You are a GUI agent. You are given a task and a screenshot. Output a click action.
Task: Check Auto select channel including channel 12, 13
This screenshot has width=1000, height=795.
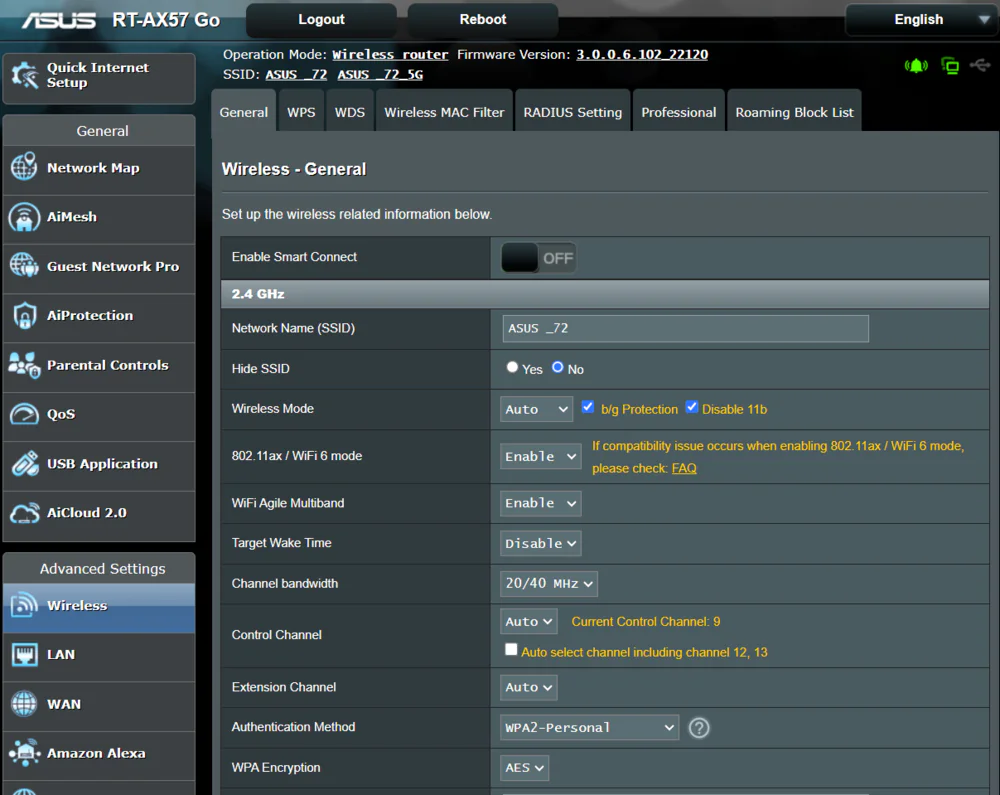click(x=511, y=650)
